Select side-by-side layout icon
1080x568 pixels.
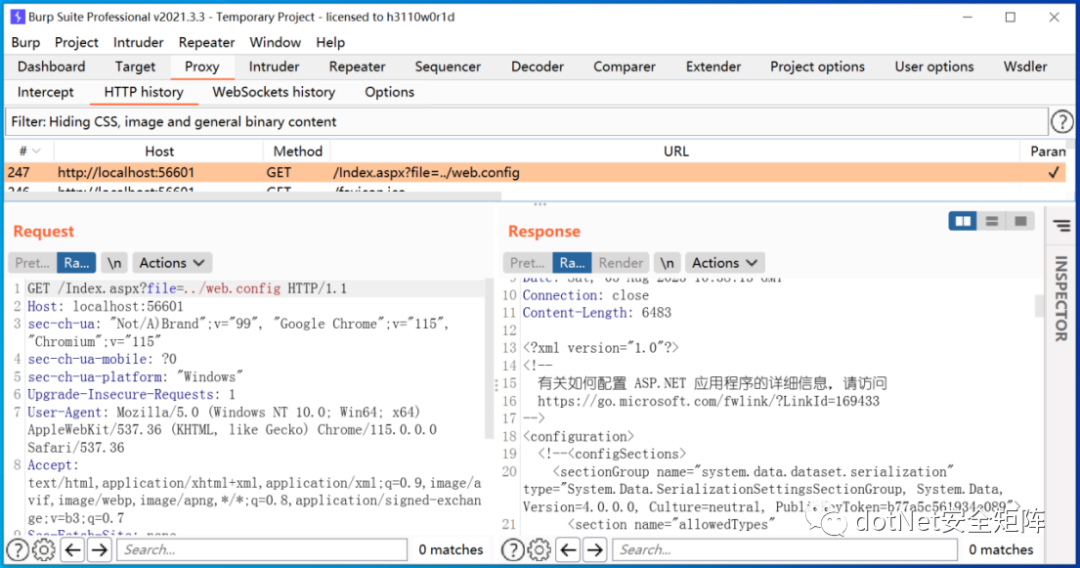962,221
